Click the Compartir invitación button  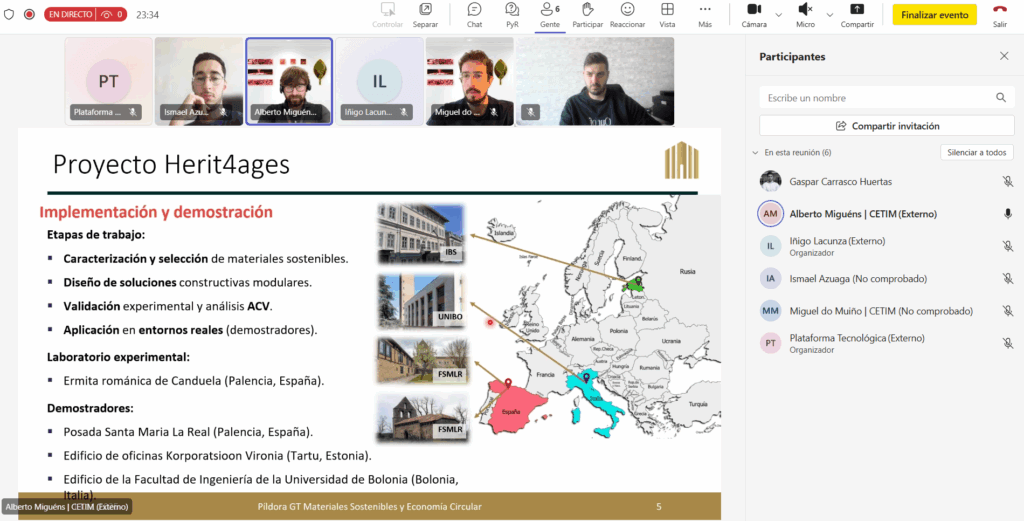point(886,126)
